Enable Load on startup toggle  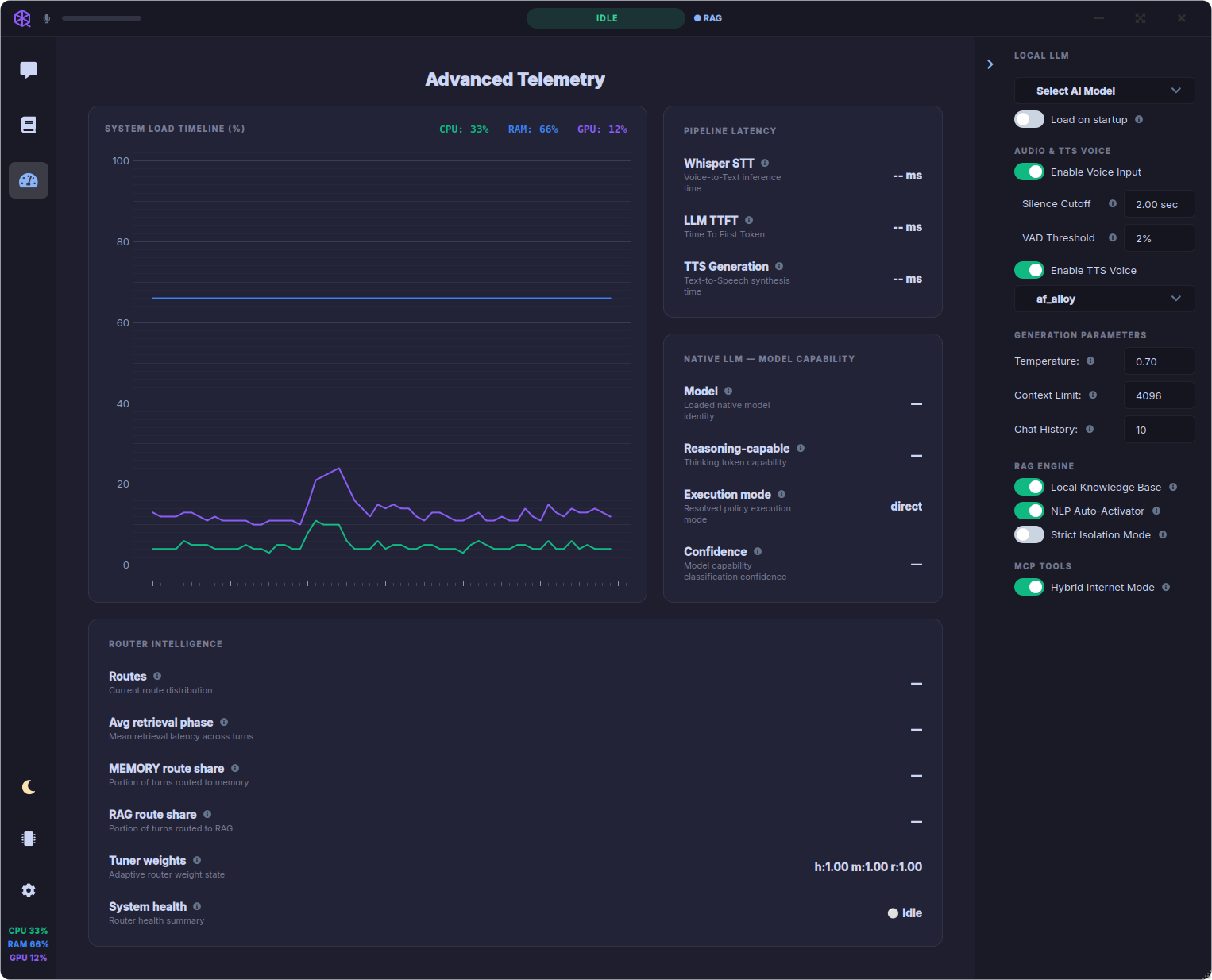1029,119
